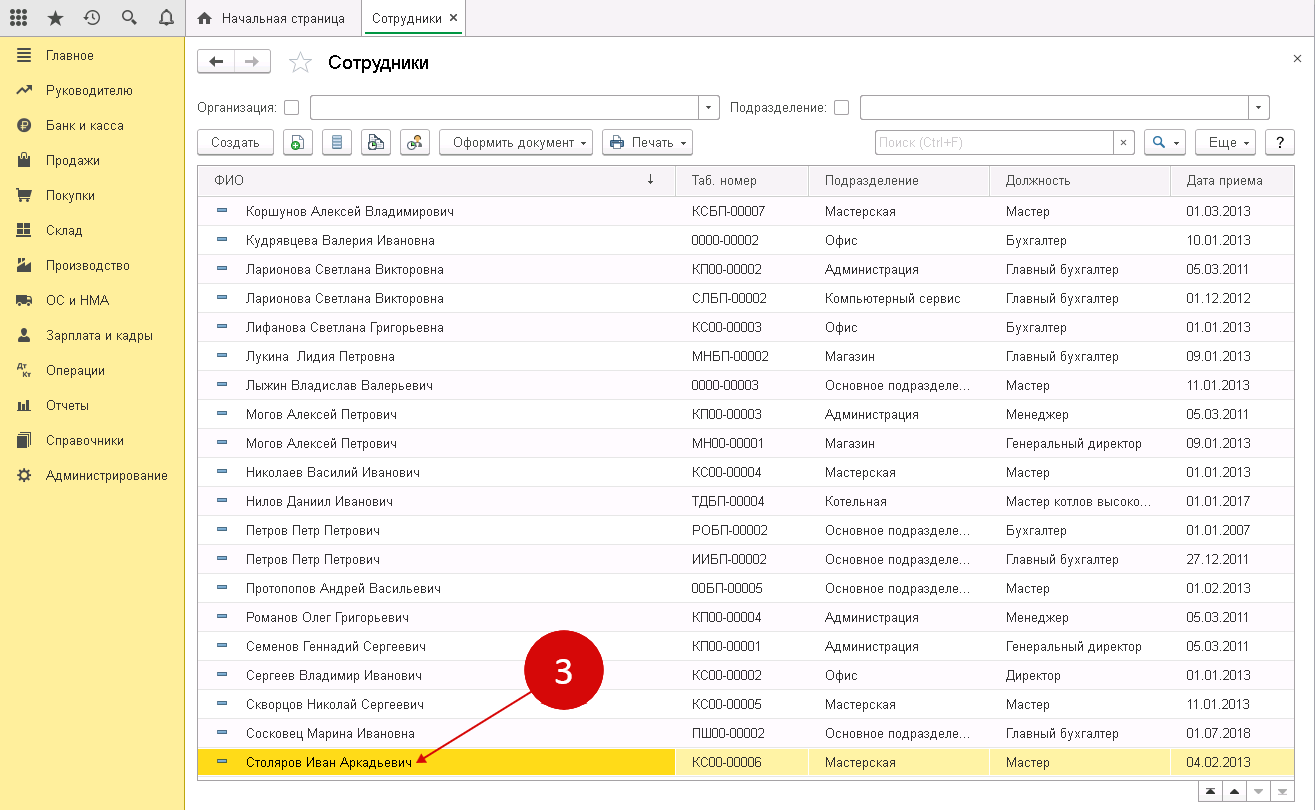Click the ruble coin icon for Банк и касса

[24, 125]
